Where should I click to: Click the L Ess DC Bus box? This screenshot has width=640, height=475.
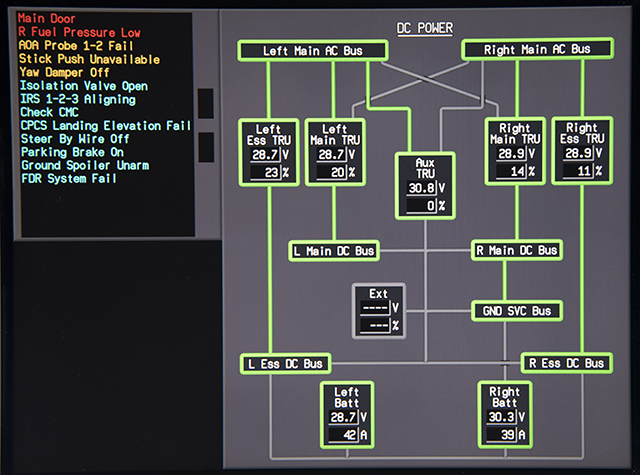click(x=285, y=364)
